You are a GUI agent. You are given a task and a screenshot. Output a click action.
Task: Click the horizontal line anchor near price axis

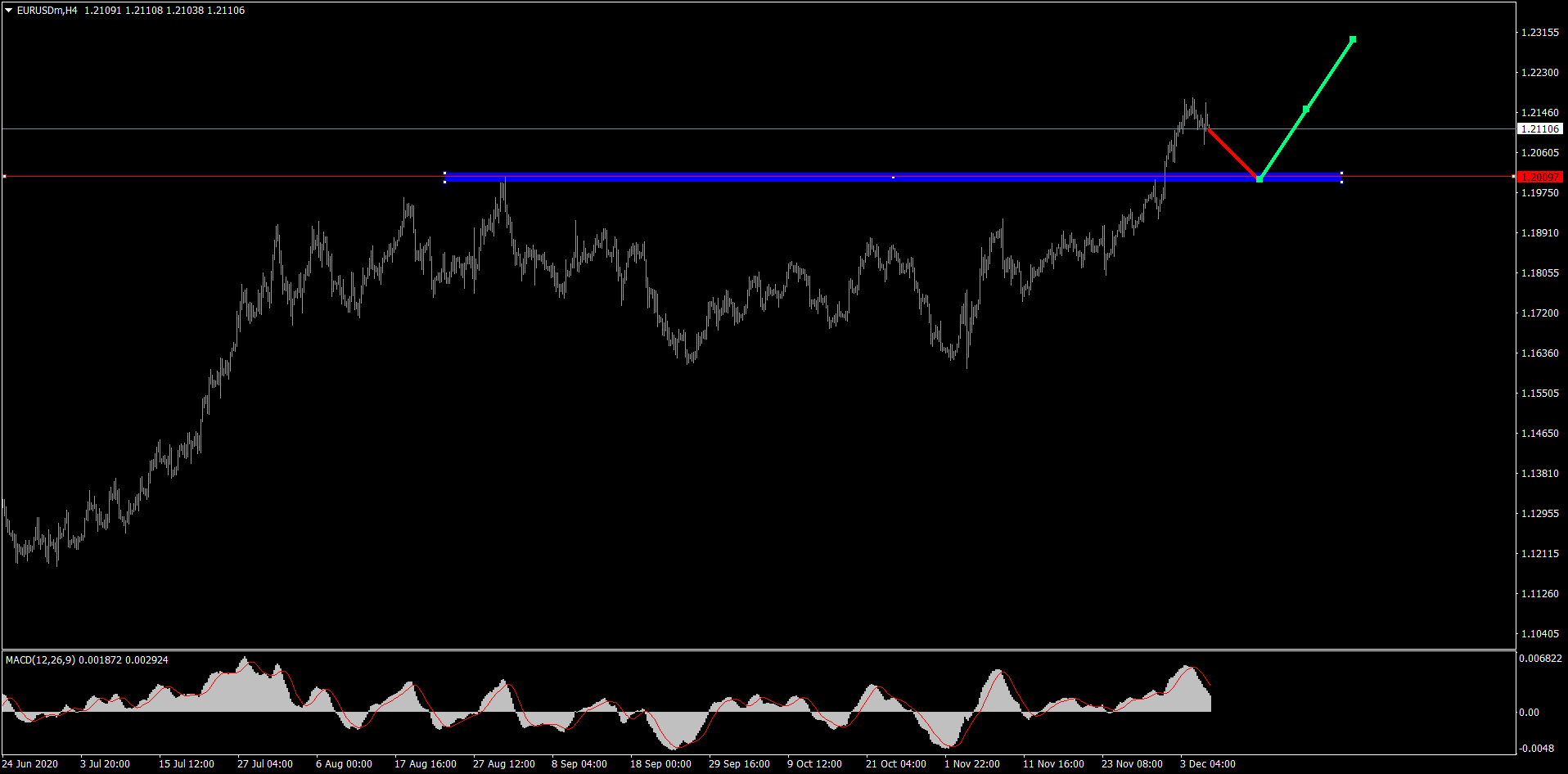click(1512, 176)
